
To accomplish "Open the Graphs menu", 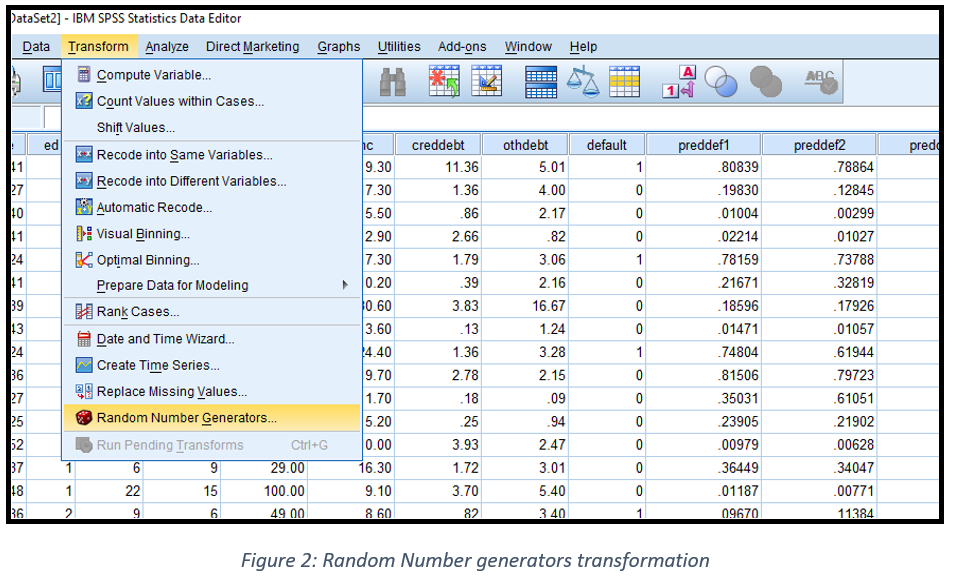I will 339,46.
